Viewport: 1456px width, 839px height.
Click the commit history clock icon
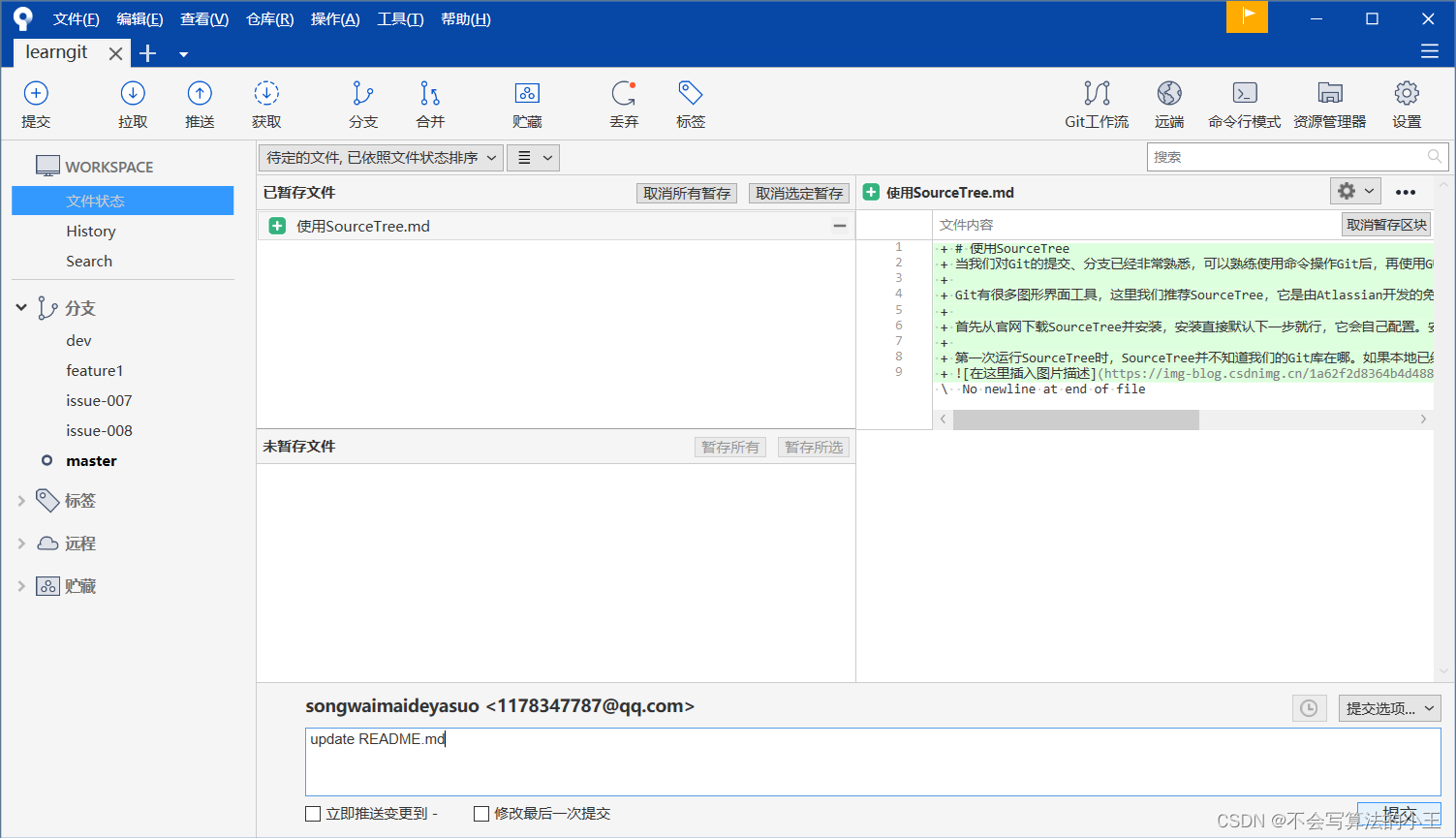[1309, 708]
